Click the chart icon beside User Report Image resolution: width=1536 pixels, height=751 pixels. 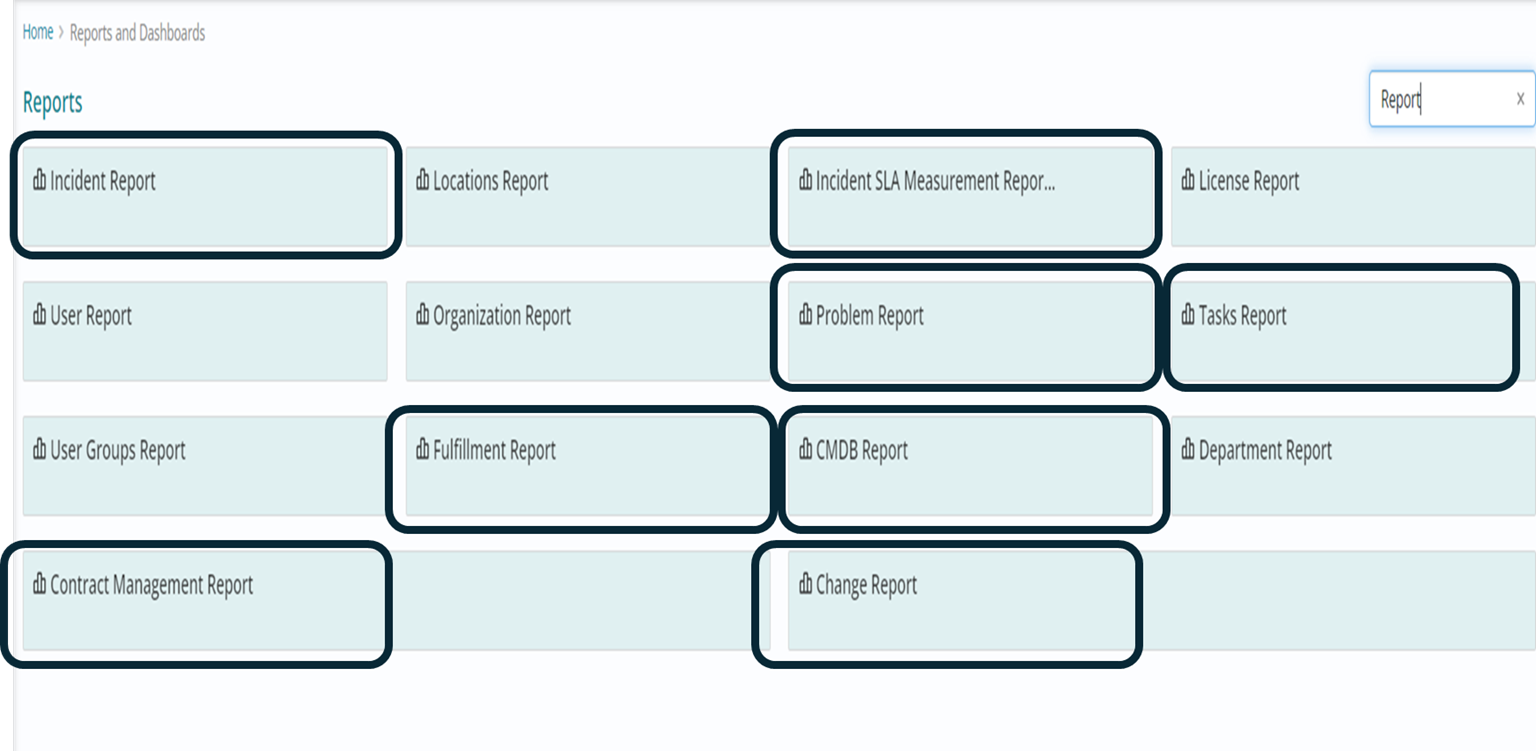pyautogui.click(x=40, y=316)
